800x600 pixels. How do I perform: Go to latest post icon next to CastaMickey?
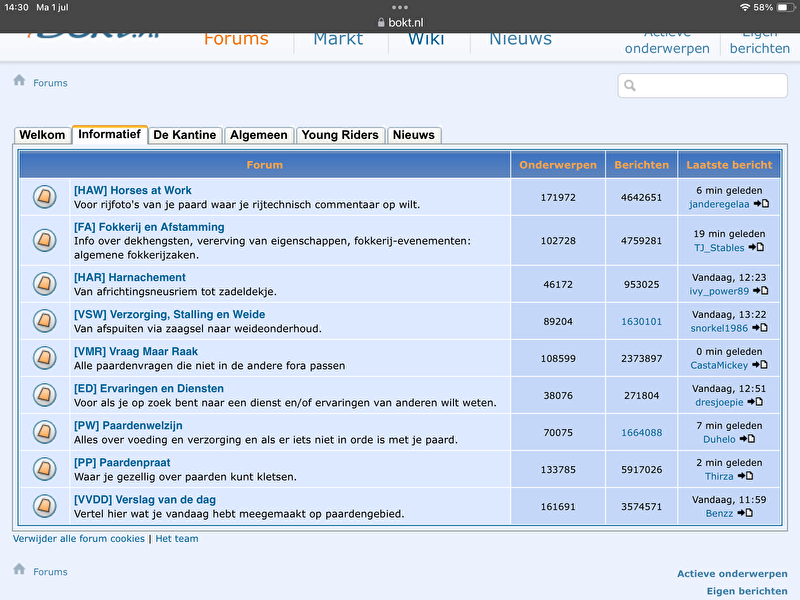[x=760, y=365]
